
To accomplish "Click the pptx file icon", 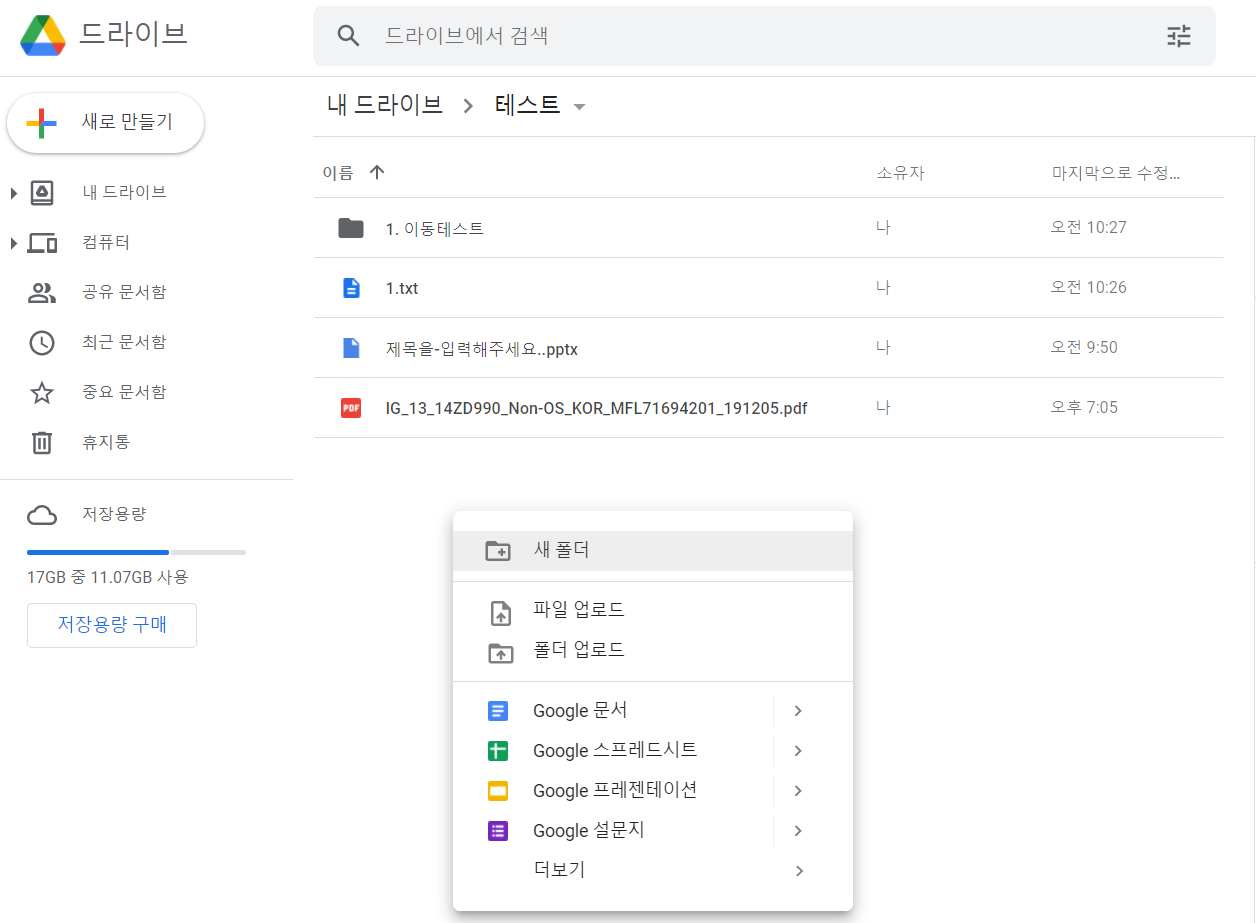I will pos(351,348).
